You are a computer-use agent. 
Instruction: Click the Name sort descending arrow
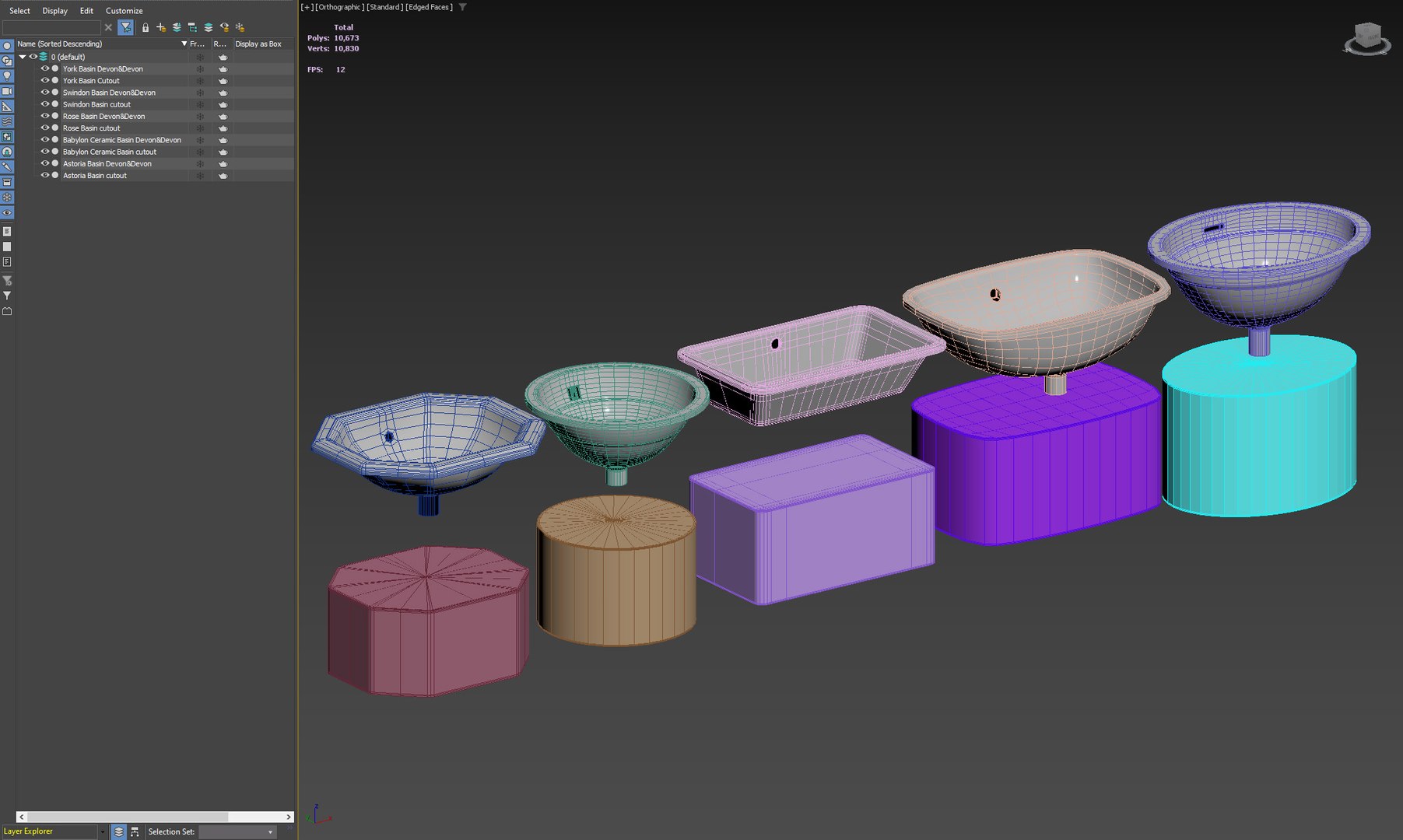click(184, 44)
